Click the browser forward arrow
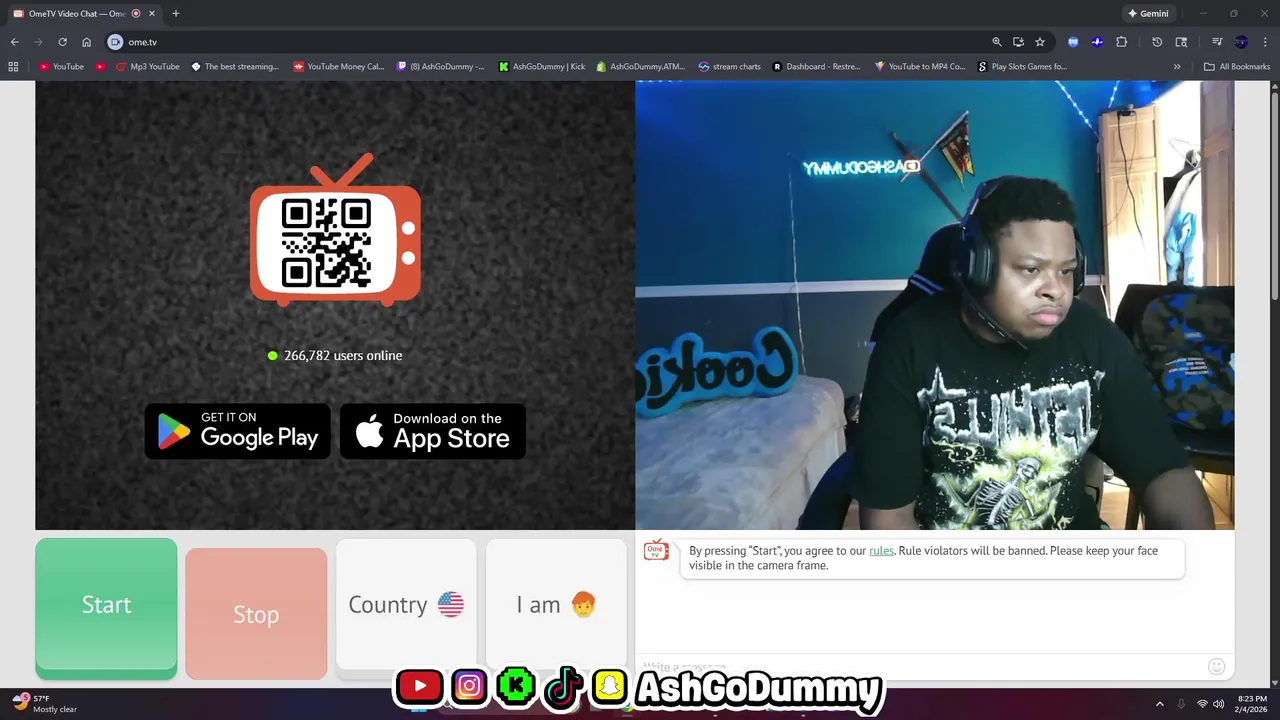This screenshot has width=1280, height=720. [x=38, y=42]
